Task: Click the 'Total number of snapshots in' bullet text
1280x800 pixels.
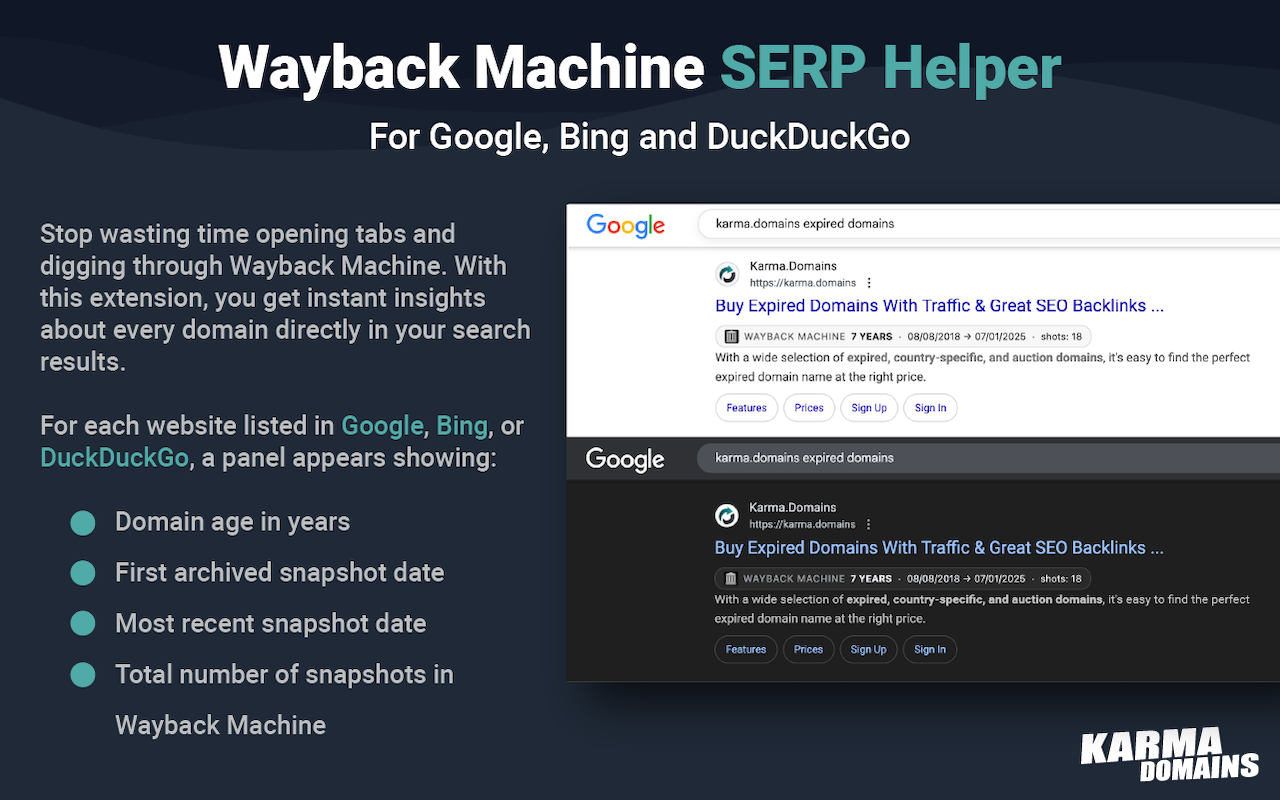Action: (284, 675)
